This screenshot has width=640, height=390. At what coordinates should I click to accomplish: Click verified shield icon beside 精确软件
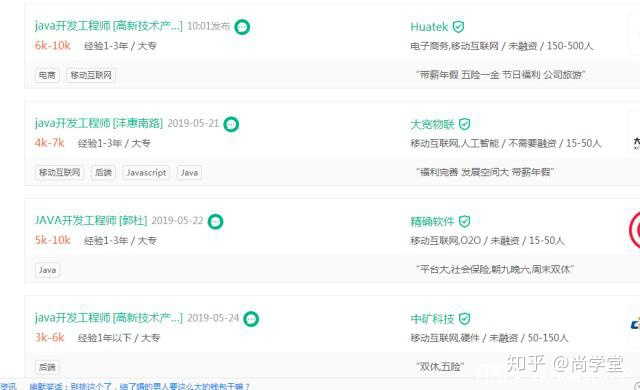coord(464,222)
